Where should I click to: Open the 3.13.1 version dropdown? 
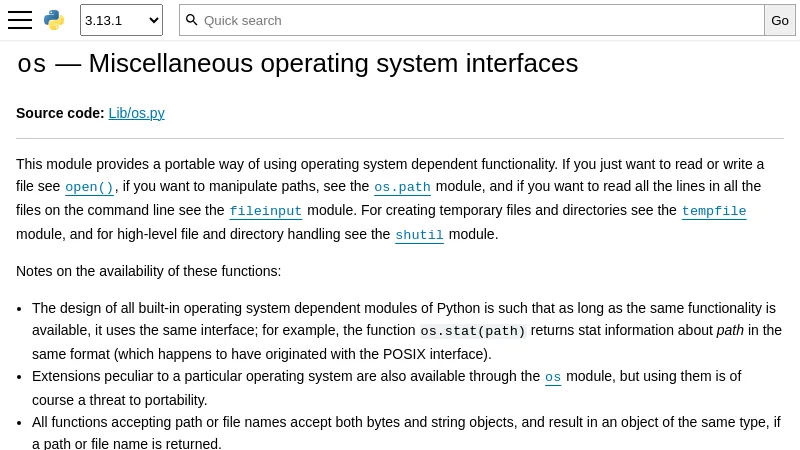pos(121,20)
